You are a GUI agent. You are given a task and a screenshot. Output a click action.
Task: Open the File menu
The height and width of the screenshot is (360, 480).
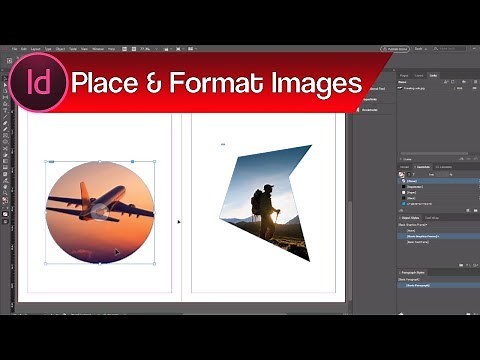(x=14, y=49)
